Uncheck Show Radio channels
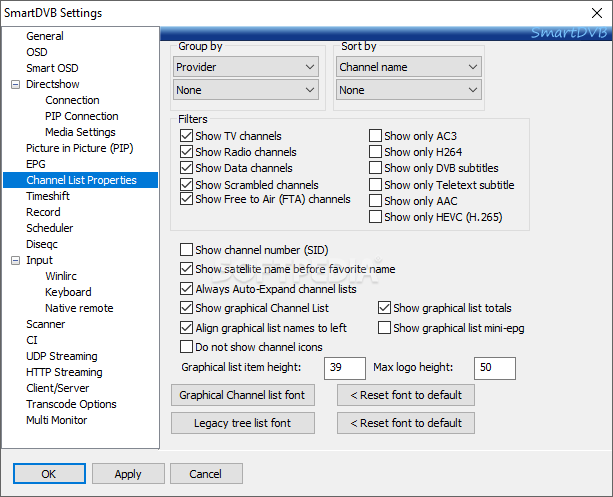613x497 pixels. 186,152
